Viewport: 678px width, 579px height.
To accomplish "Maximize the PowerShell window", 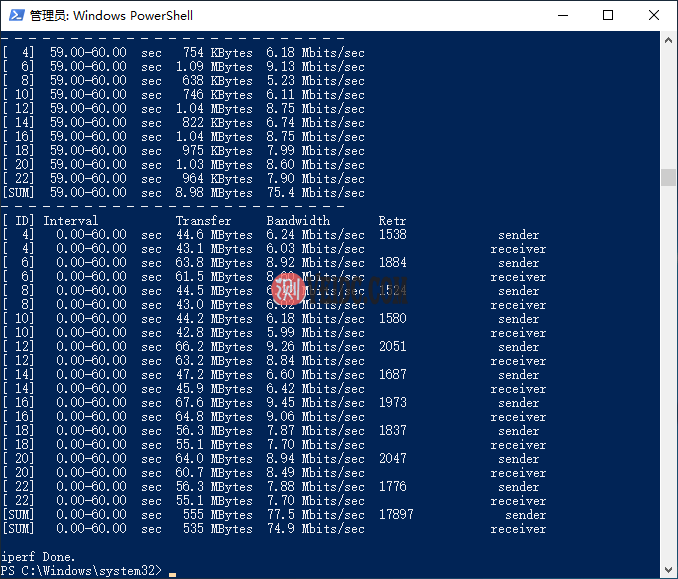I will pos(608,16).
